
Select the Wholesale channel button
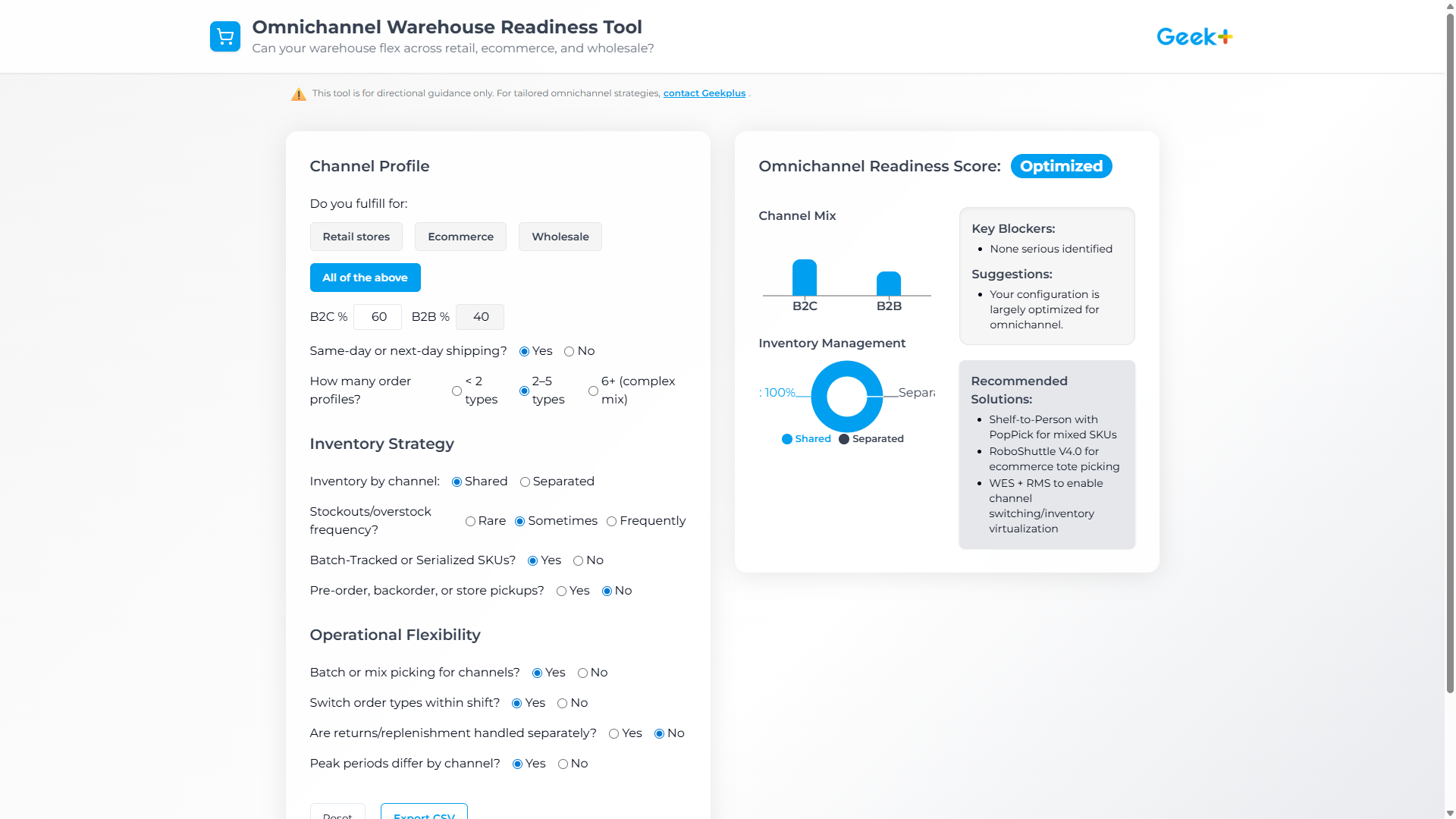coord(560,236)
